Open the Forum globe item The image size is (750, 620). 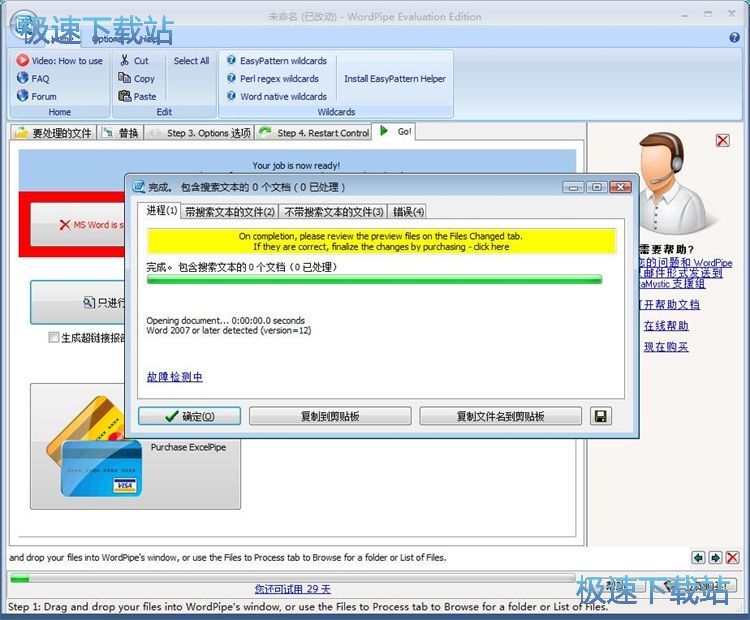click(36, 96)
